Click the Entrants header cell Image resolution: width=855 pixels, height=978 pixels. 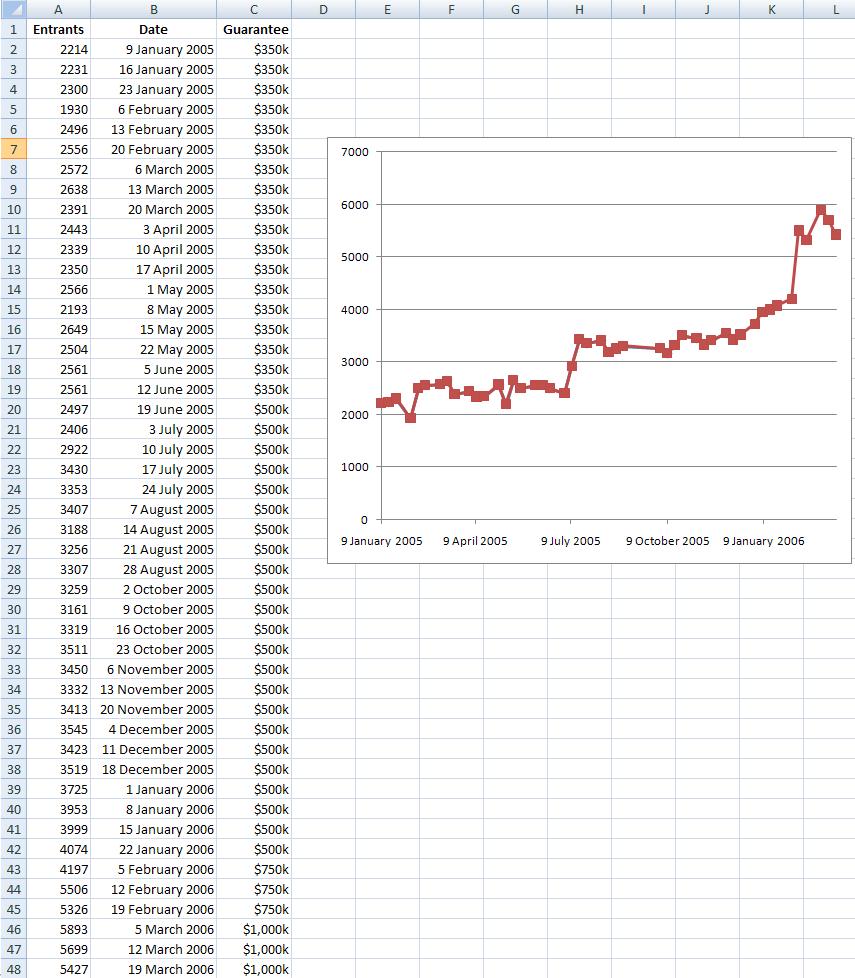(x=58, y=29)
